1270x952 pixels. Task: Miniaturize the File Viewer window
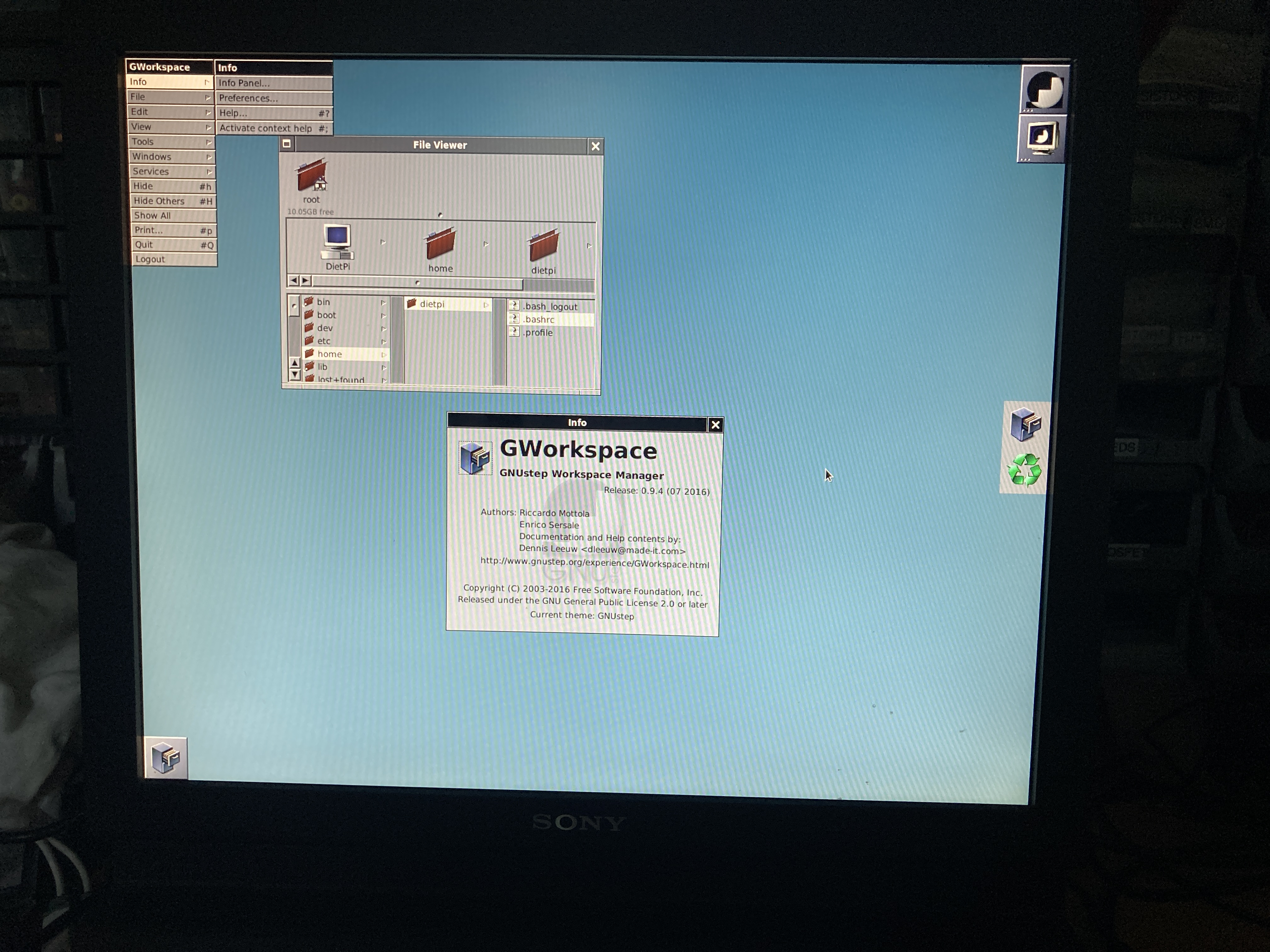287,144
